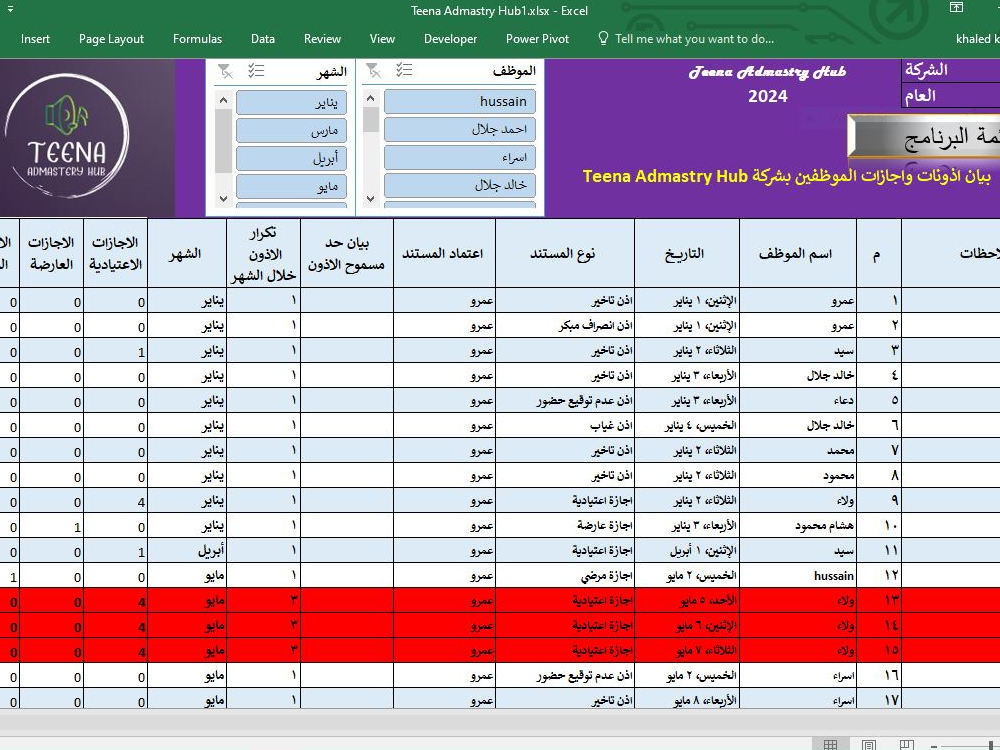This screenshot has height=750, width=1000.
Task: Select the نوع المستند column header
Action: [564, 253]
